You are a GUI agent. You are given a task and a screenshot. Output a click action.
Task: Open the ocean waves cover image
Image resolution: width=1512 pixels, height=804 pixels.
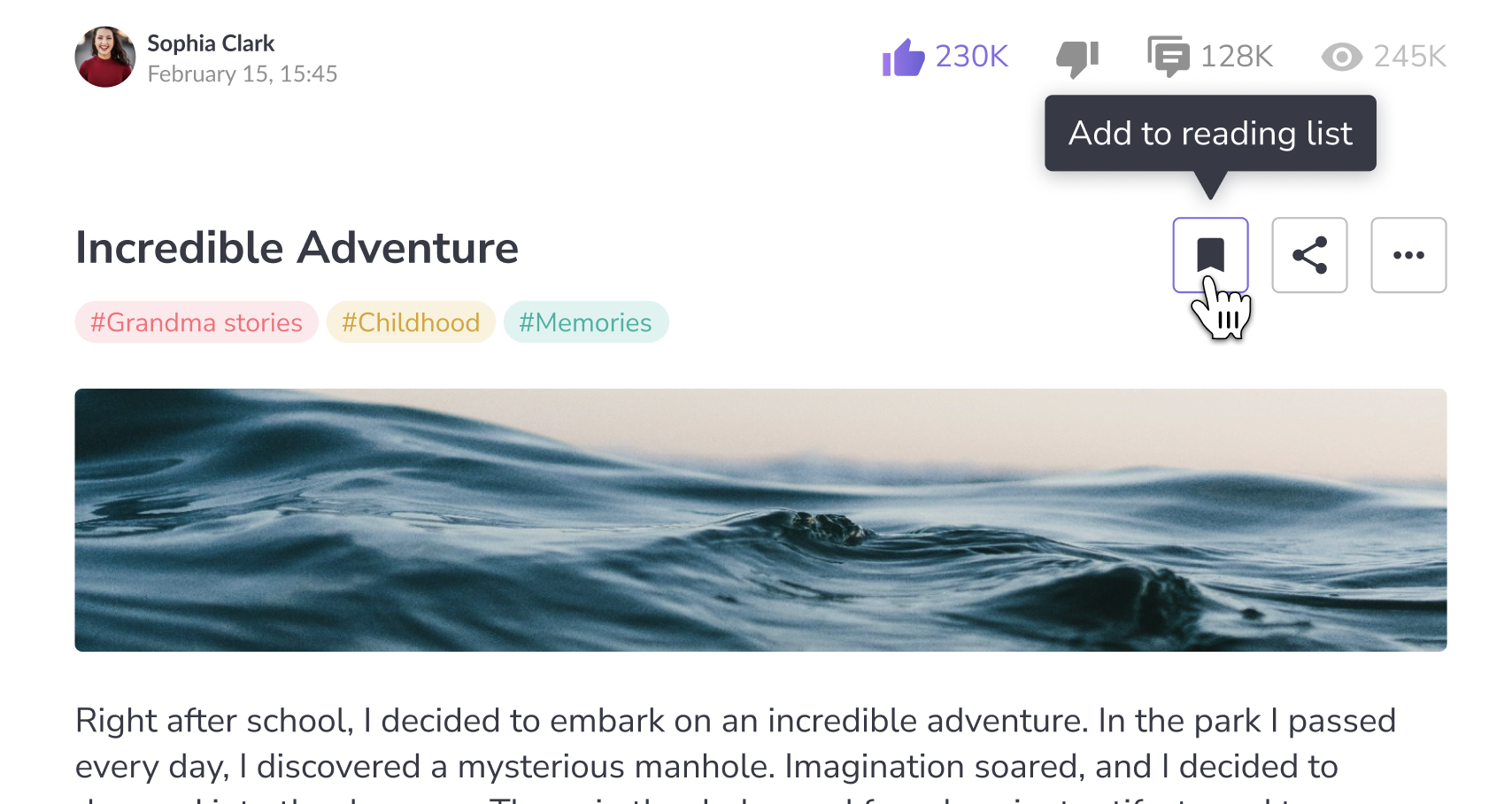point(760,520)
